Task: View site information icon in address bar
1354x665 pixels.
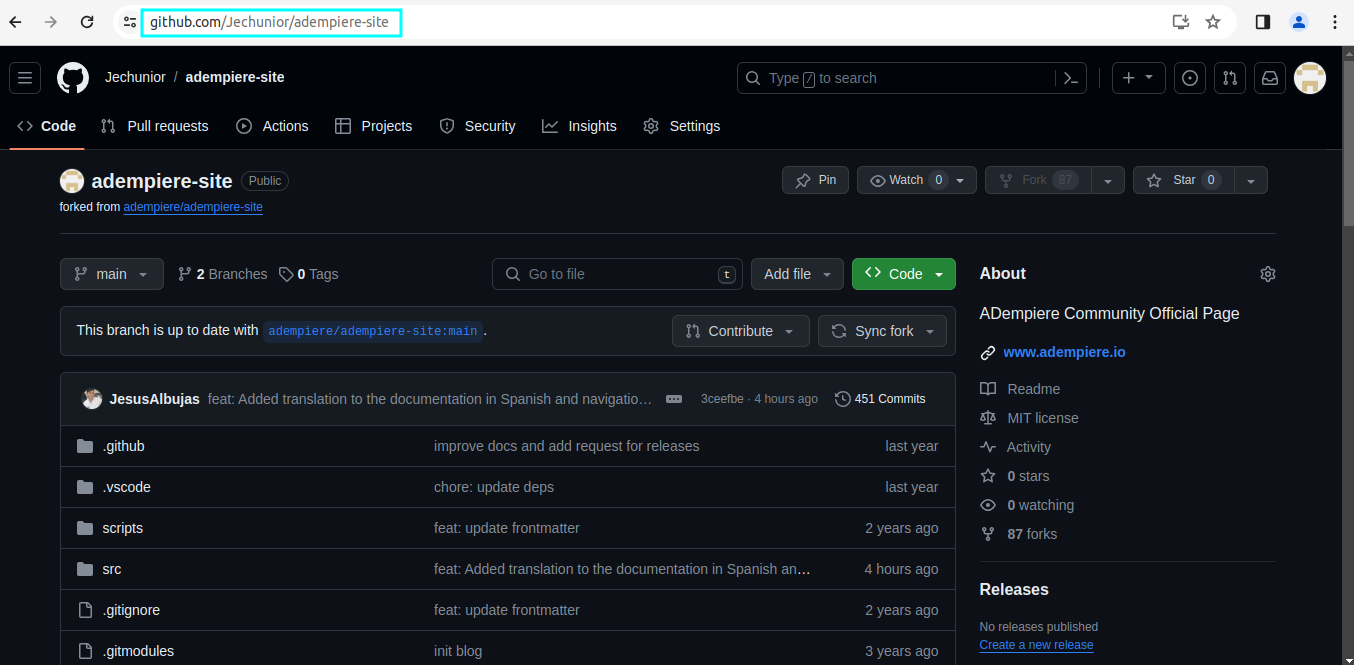Action: coord(130,22)
